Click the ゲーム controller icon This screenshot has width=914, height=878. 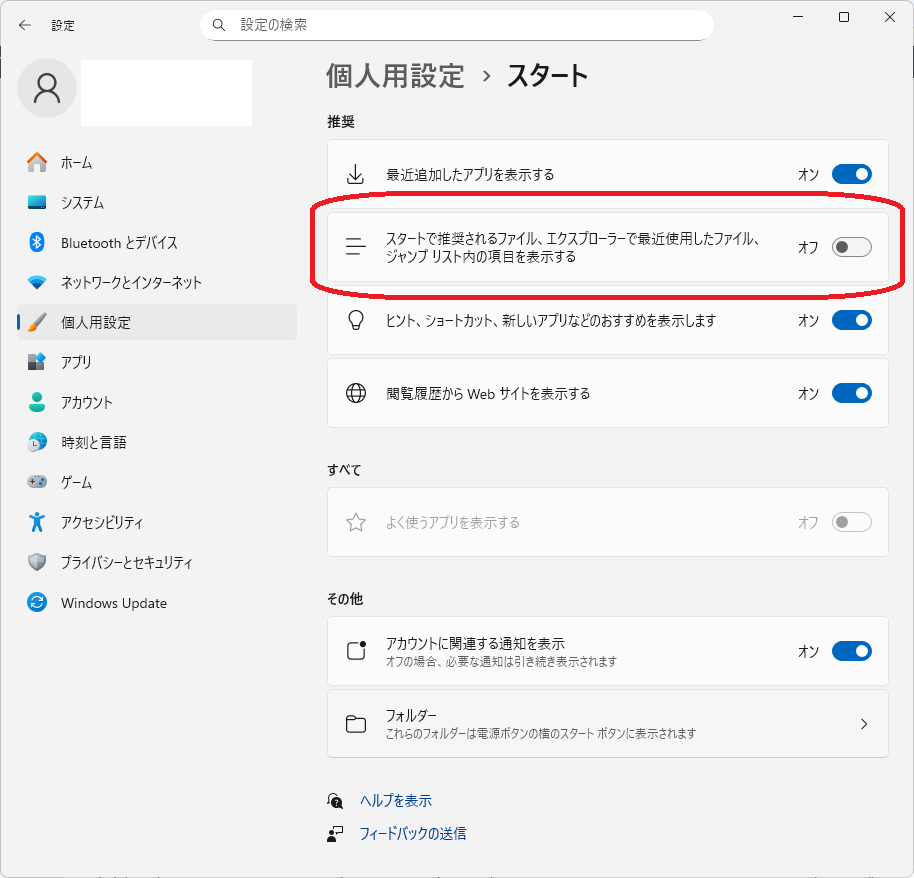[x=37, y=482]
